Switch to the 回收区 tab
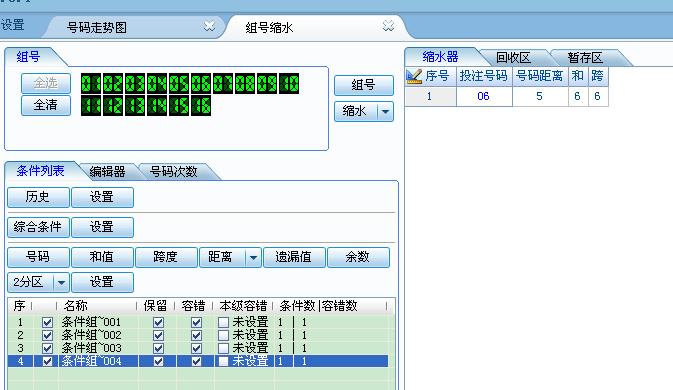The height and width of the screenshot is (390, 673). 513,57
